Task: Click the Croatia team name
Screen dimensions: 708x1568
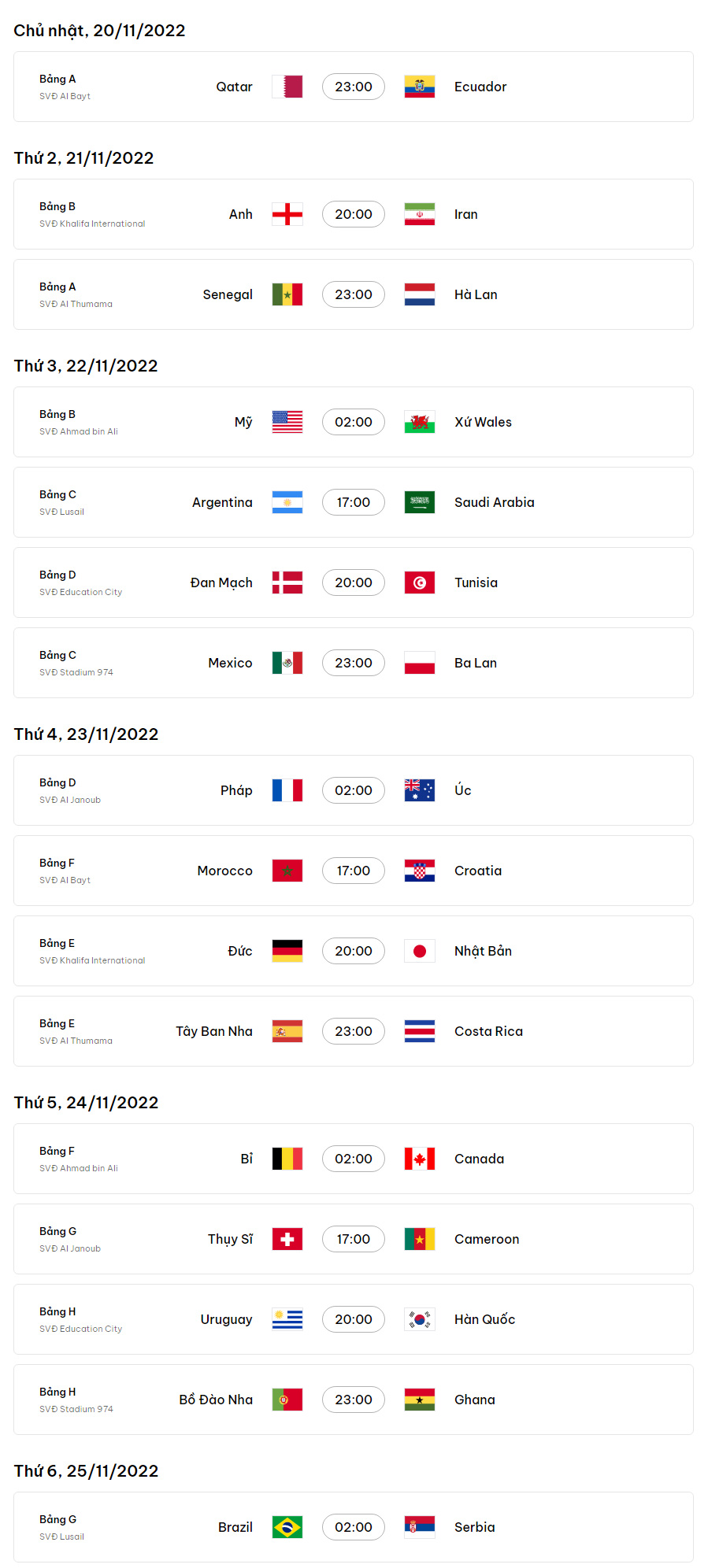Action: [478, 871]
